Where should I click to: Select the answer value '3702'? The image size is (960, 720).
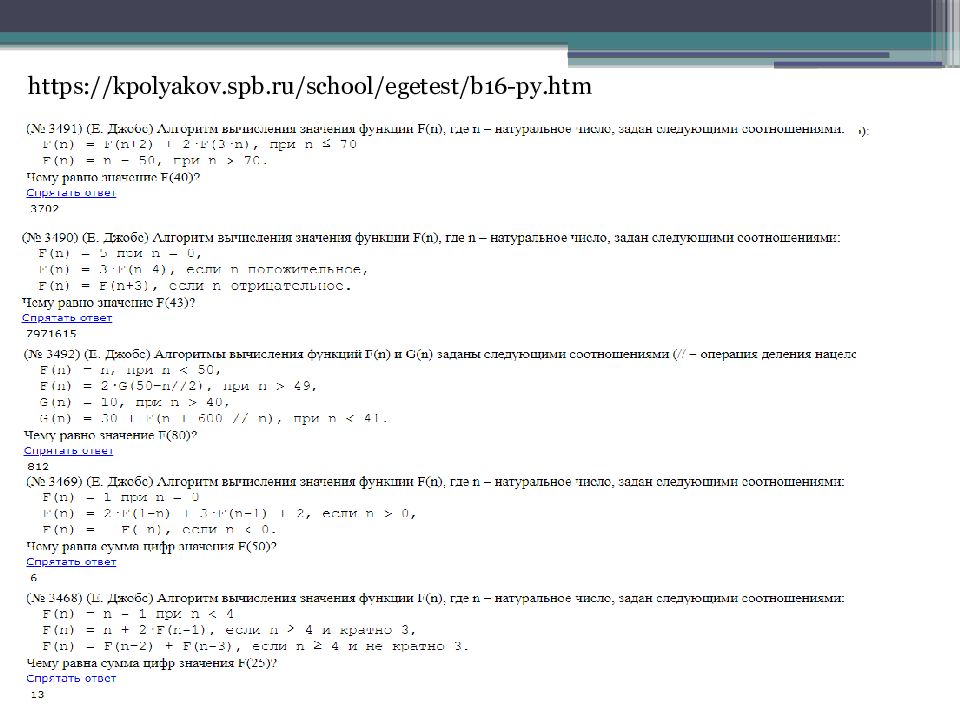(42, 208)
